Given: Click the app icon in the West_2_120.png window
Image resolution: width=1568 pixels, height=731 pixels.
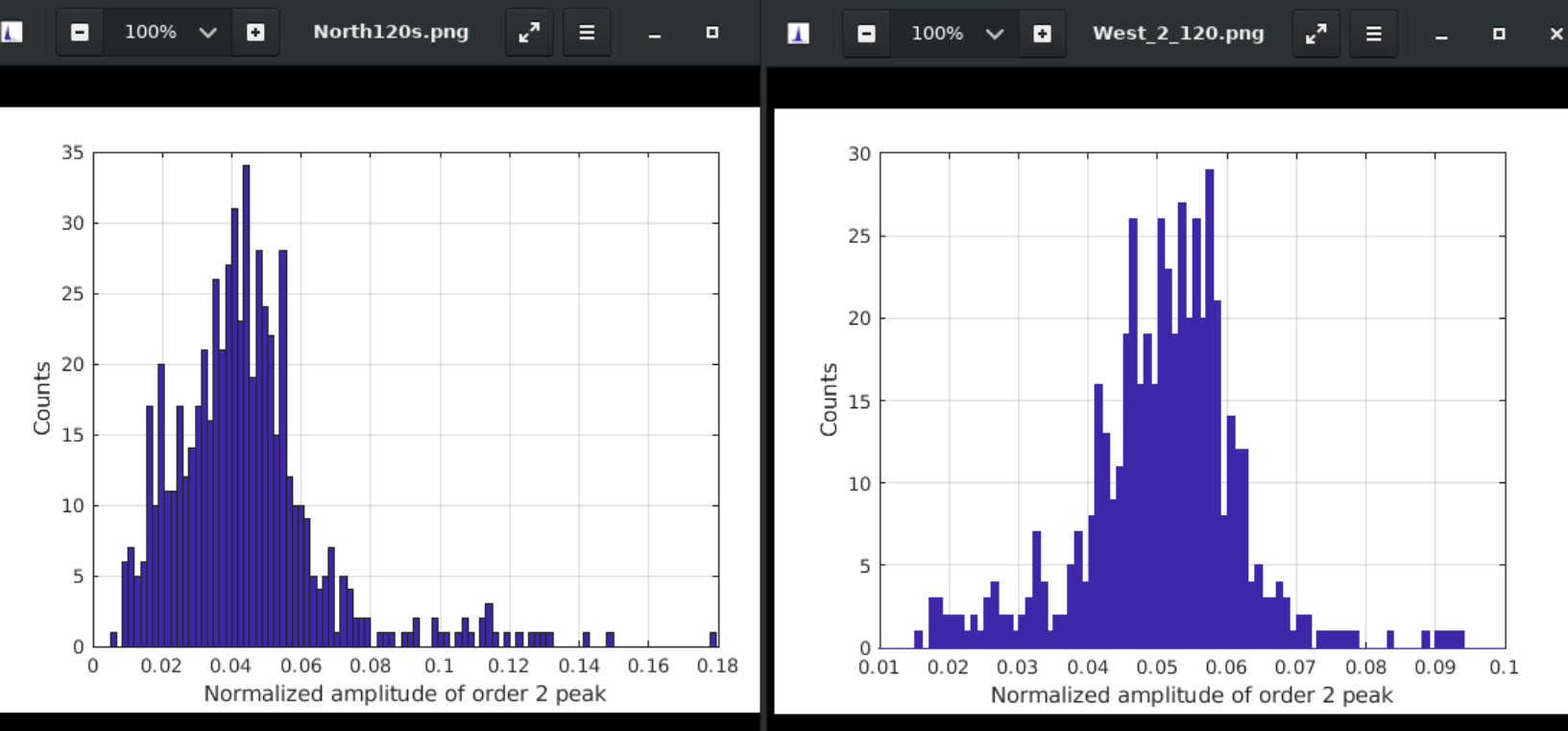Looking at the screenshot, I should 798,34.
